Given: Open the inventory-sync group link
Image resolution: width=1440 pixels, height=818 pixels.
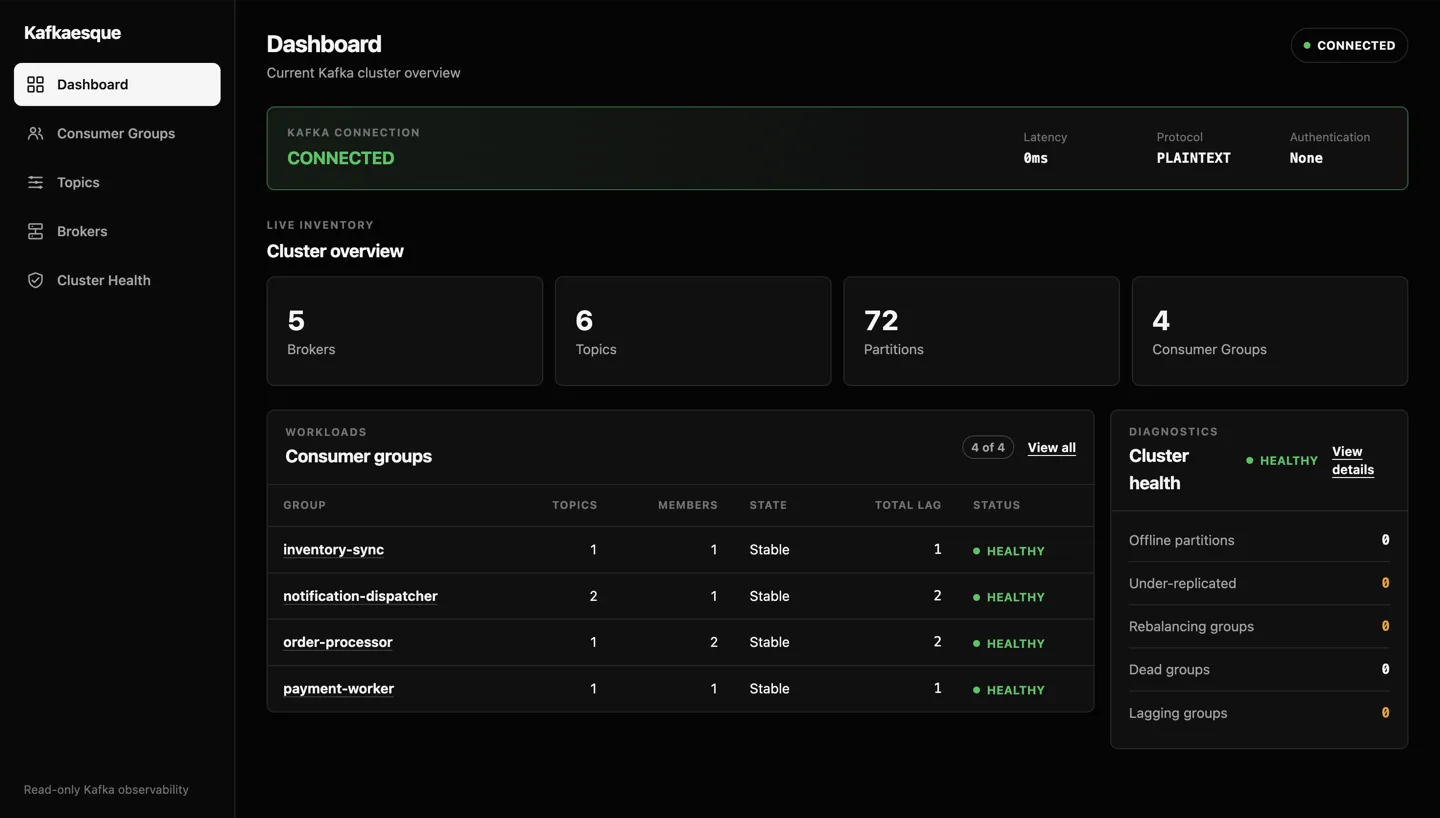Looking at the screenshot, I should coord(333,549).
